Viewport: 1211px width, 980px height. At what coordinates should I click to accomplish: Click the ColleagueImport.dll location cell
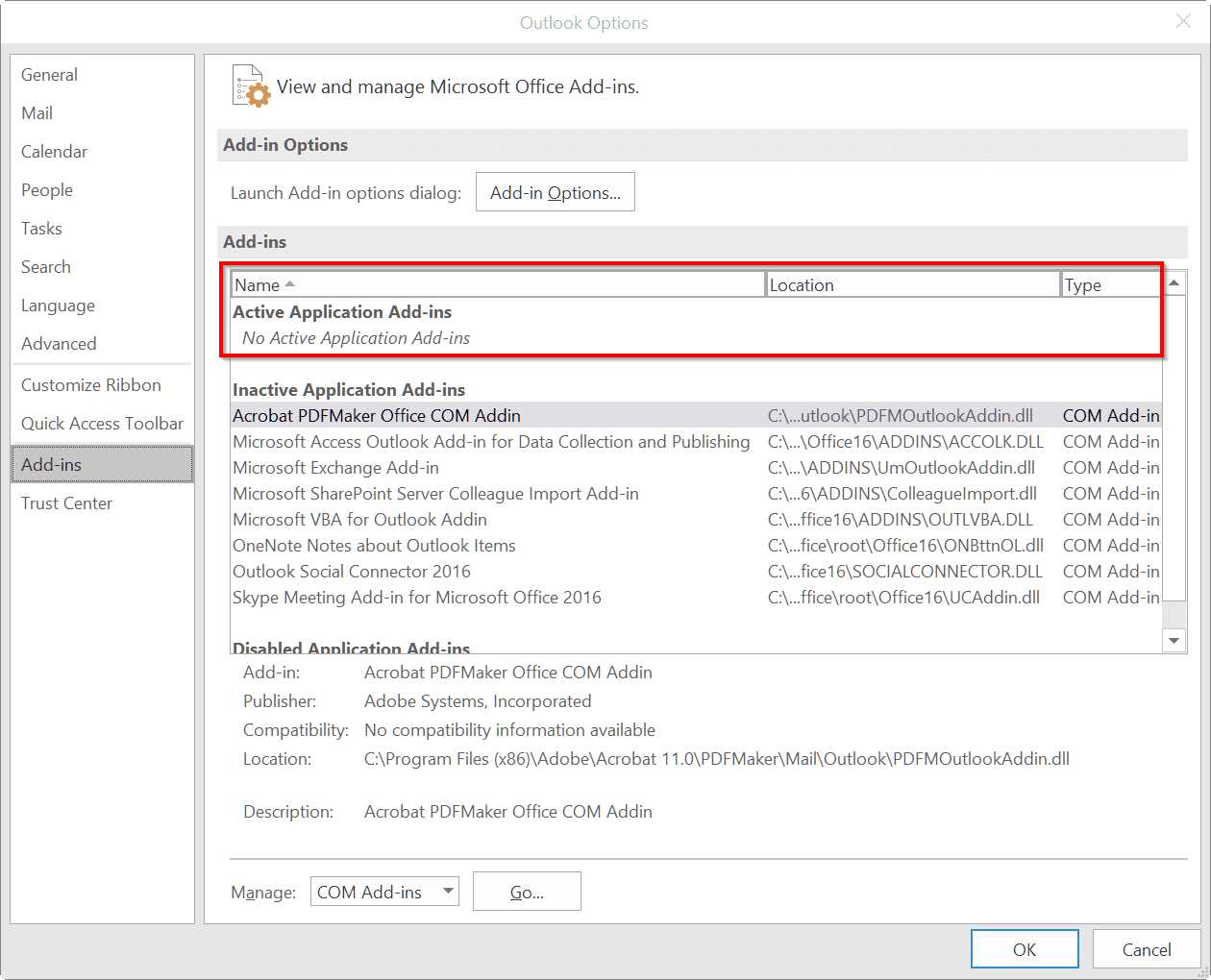pyautogui.click(x=902, y=494)
